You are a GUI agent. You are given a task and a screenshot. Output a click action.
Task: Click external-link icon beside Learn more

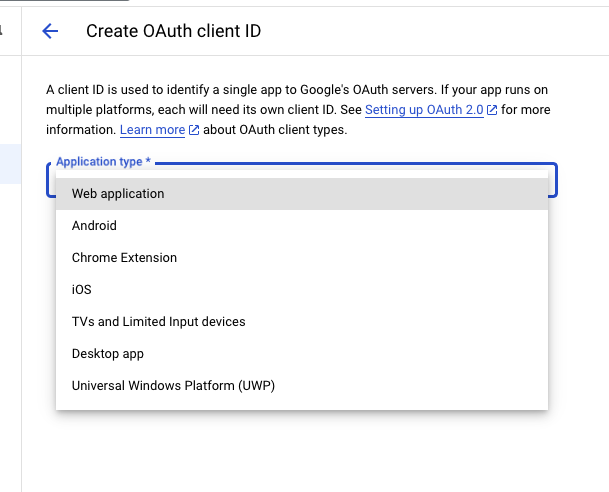193,130
